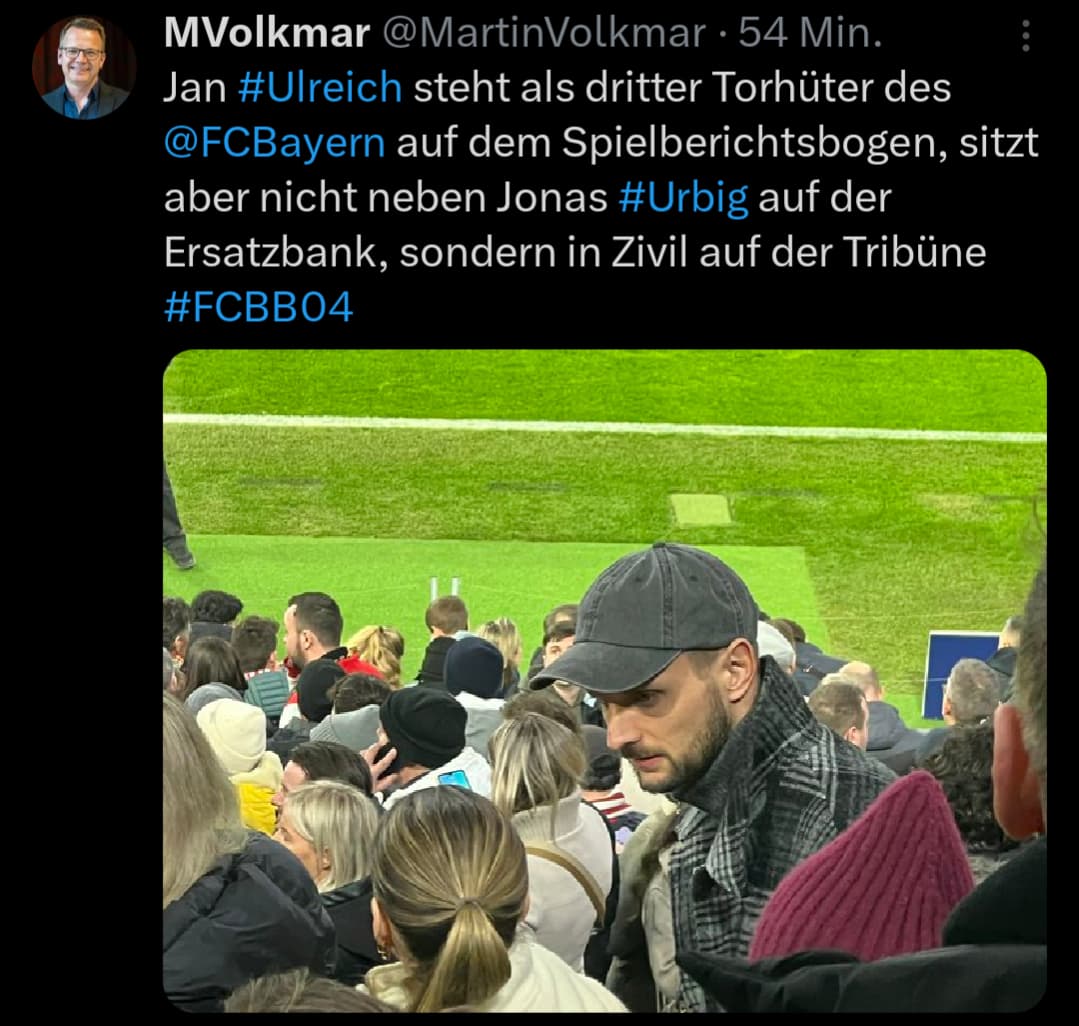The height and width of the screenshot is (1026, 1079).
Task: Open the #FCBB04 hashtag
Action: pos(259,307)
